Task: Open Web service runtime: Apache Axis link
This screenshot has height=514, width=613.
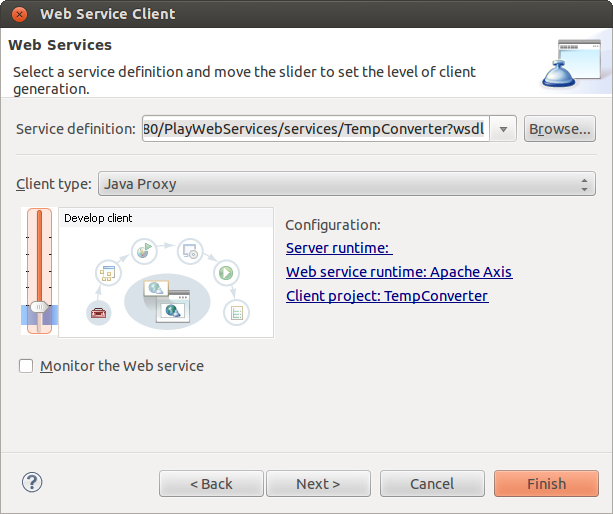Action: (x=398, y=272)
